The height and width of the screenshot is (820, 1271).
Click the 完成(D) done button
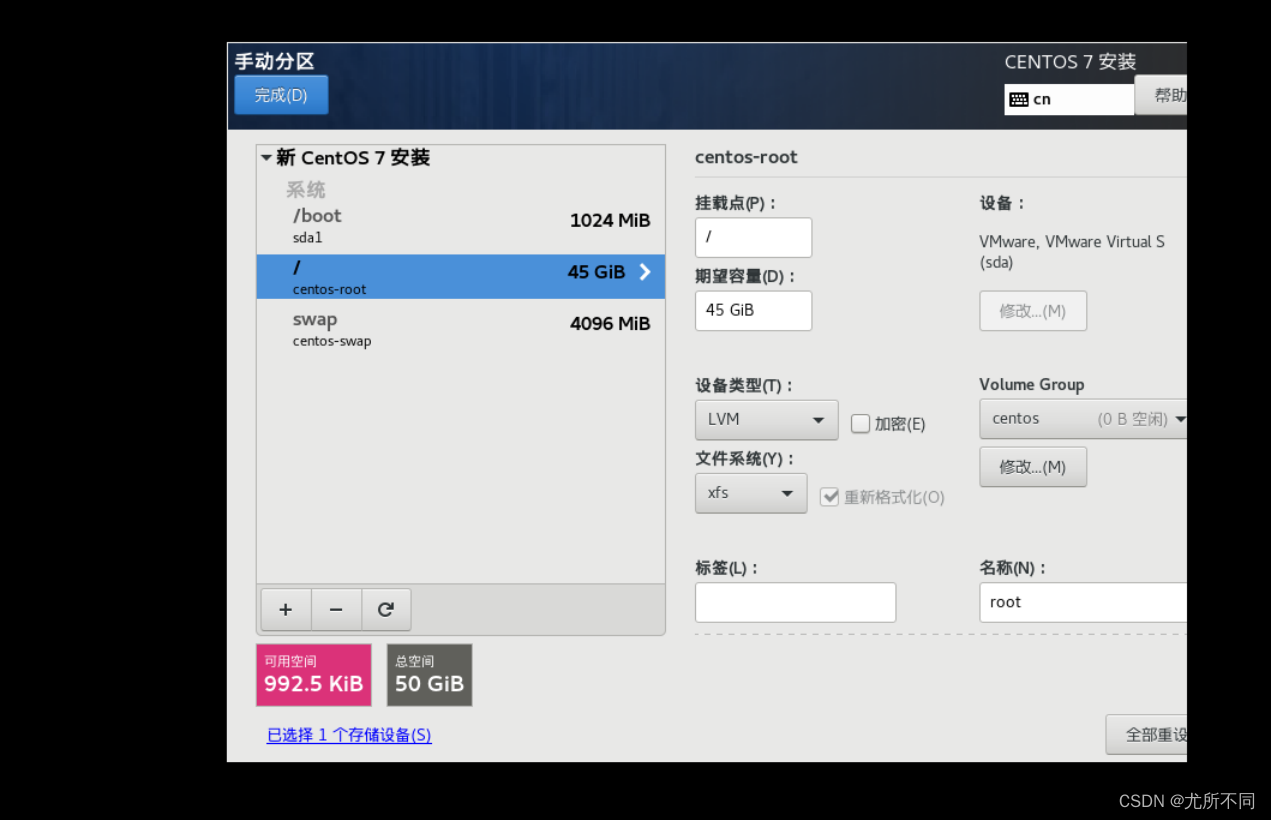281,95
